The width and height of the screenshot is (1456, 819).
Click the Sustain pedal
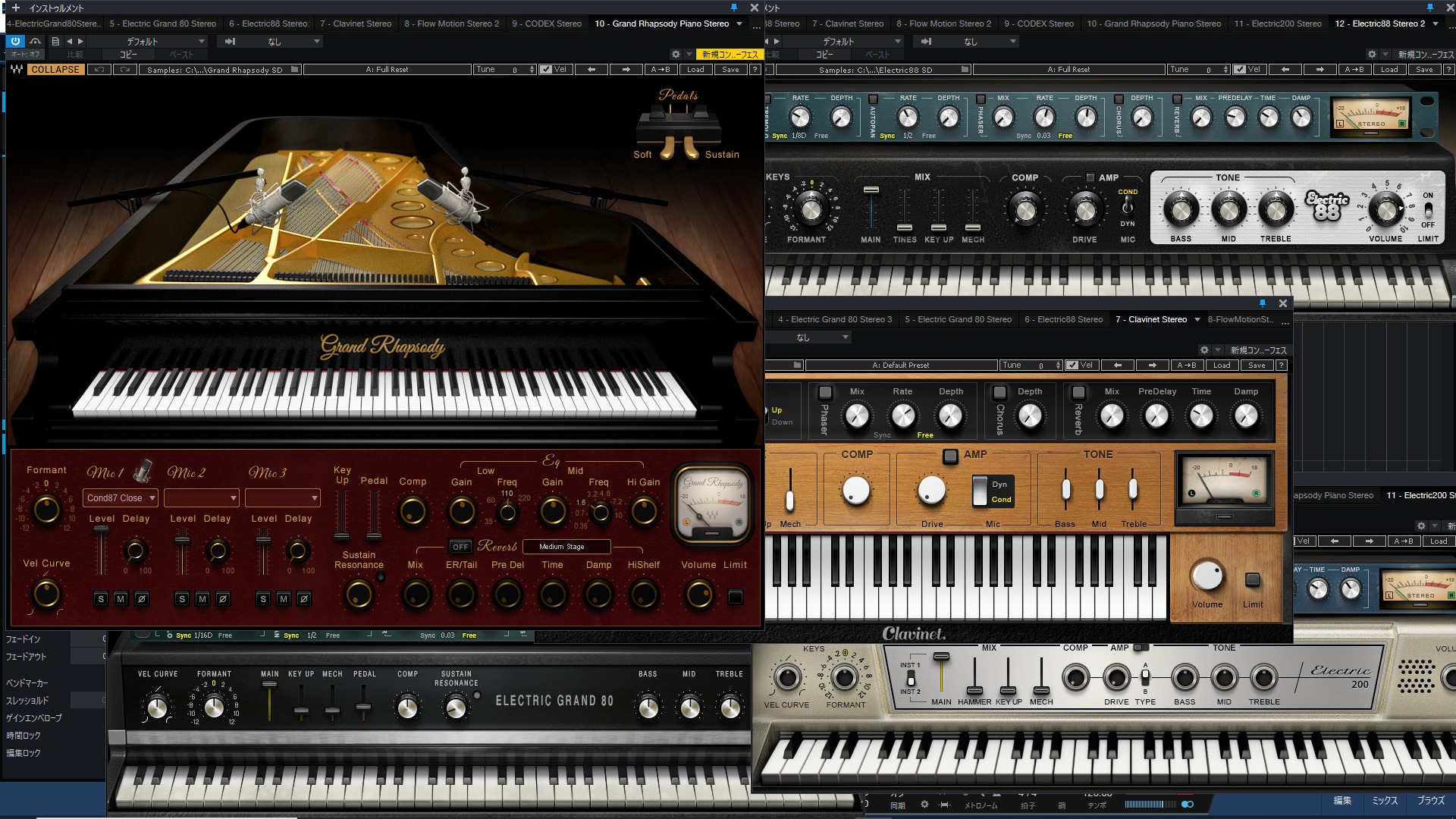point(691,148)
